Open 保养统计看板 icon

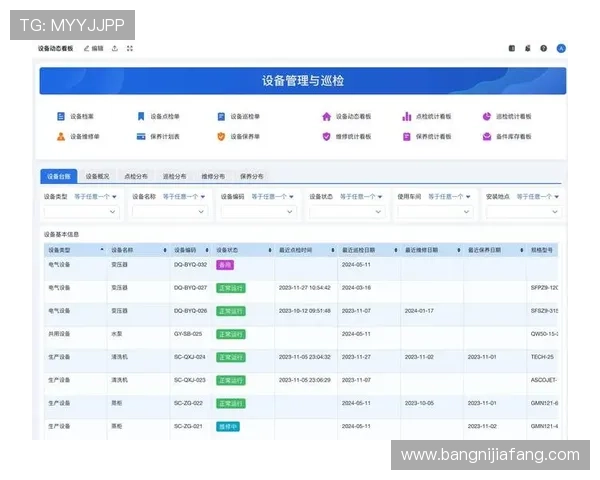(x=406, y=137)
